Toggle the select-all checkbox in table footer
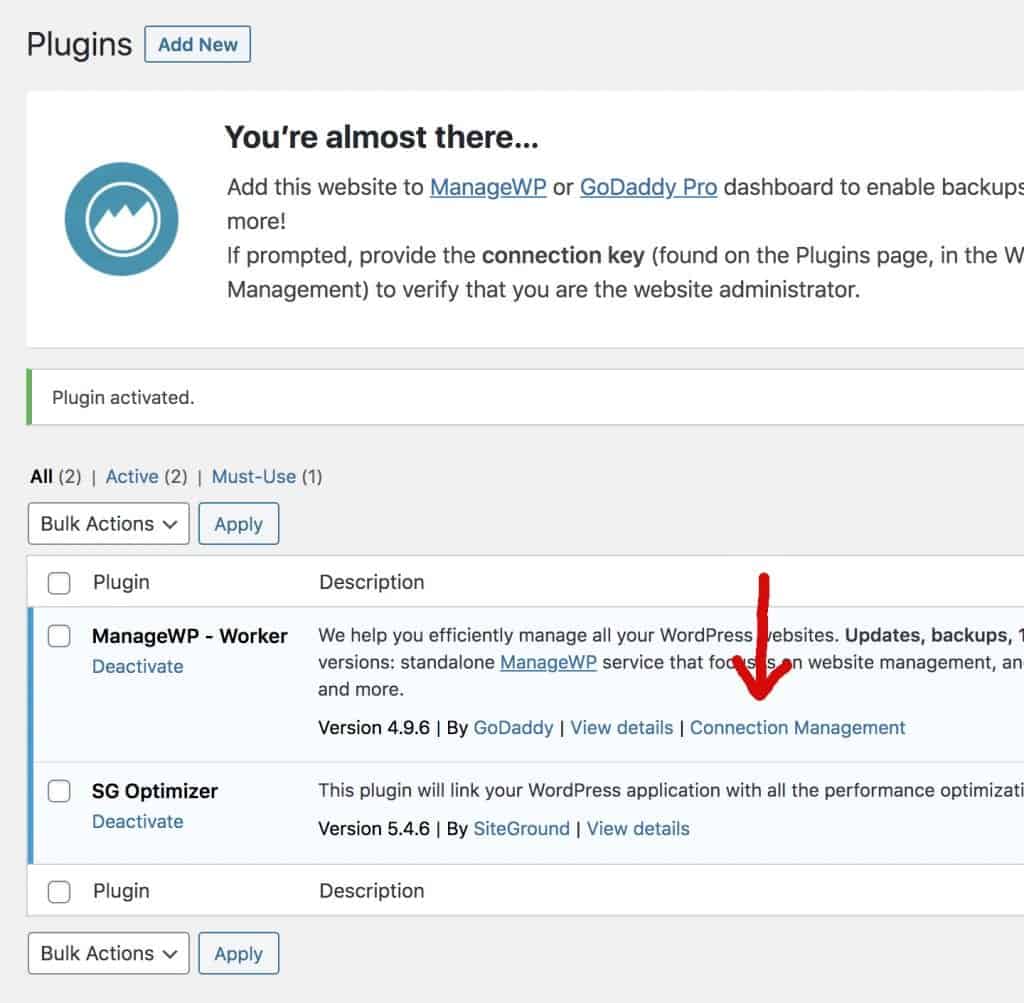Viewport: 1024px width, 1003px height. click(x=60, y=892)
